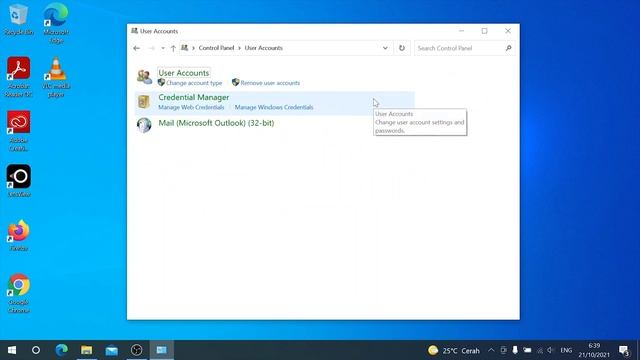The image size is (640, 360).
Task: Select the Control Panel taskbar button
Action: [x=162, y=350]
